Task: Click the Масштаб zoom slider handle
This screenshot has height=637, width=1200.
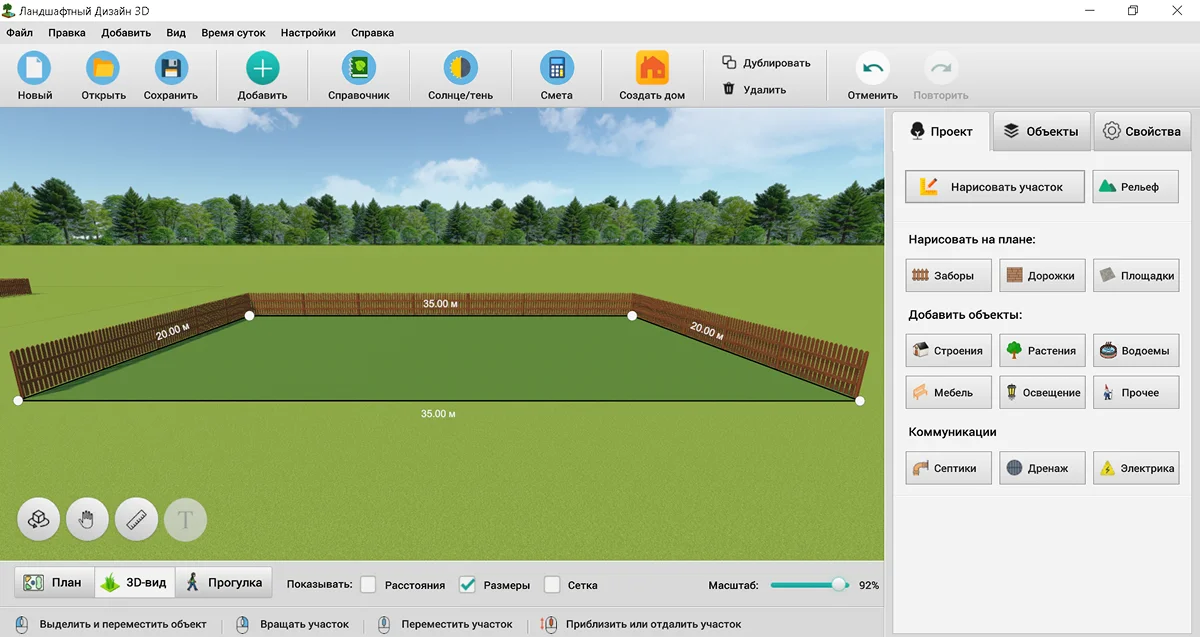Action: point(839,585)
